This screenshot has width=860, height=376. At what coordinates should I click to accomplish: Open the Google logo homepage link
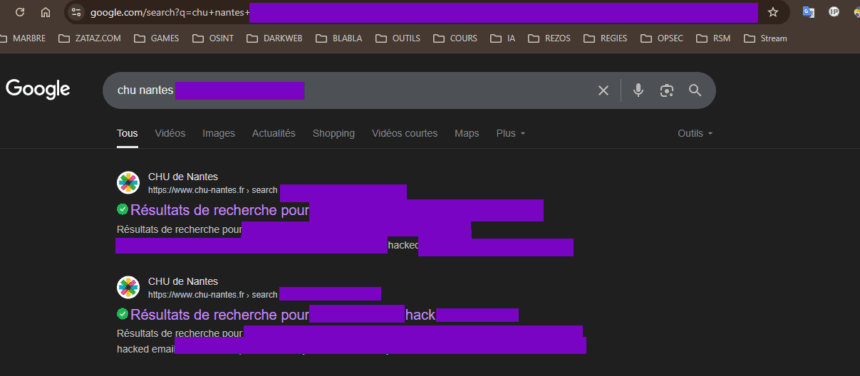(38, 89)
